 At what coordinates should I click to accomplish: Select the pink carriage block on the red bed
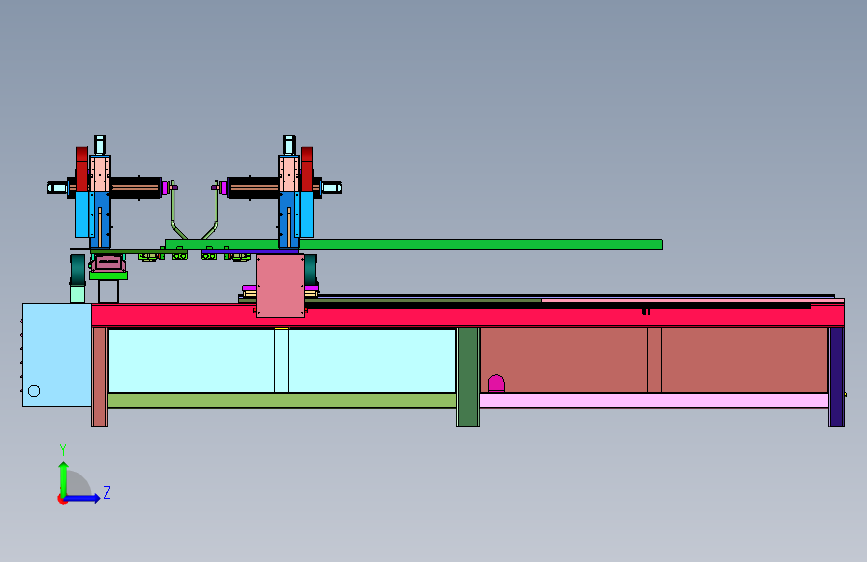point(280,285)
